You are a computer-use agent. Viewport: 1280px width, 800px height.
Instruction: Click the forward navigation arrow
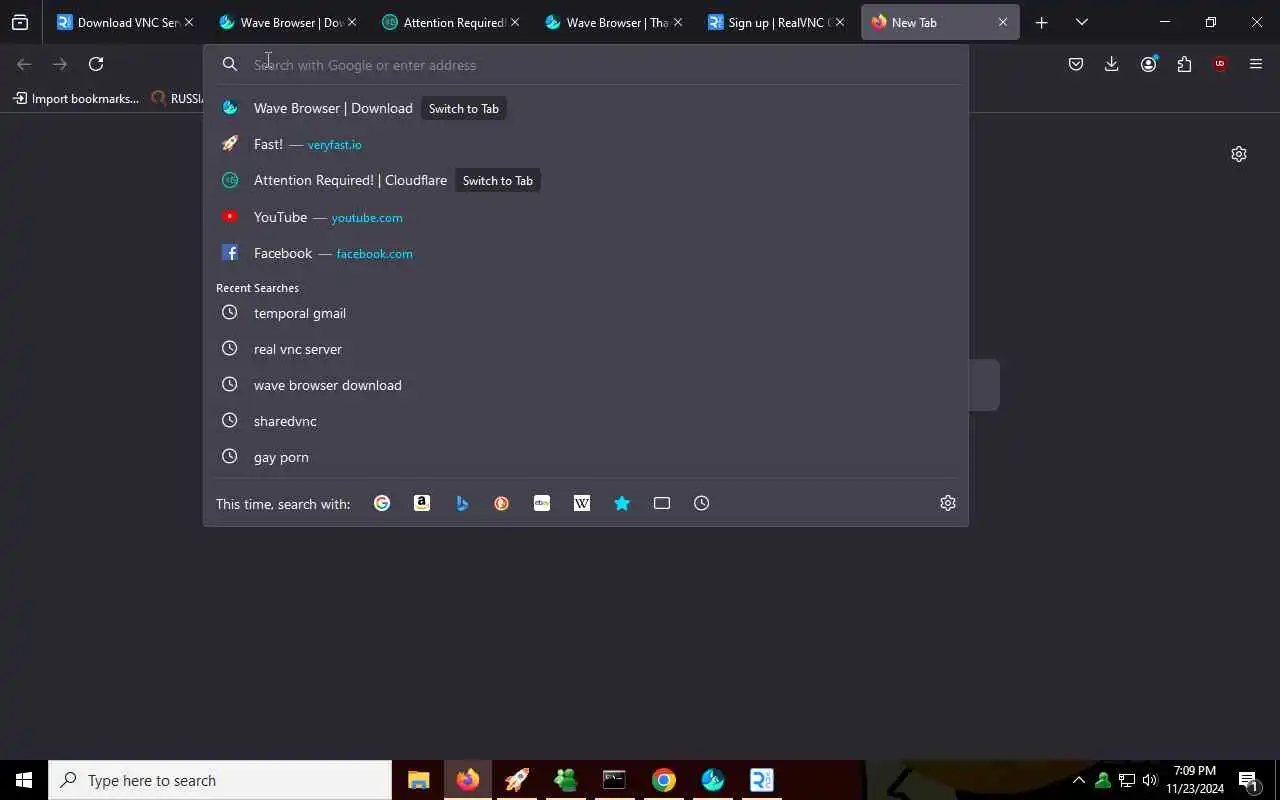tap(60, 64)
